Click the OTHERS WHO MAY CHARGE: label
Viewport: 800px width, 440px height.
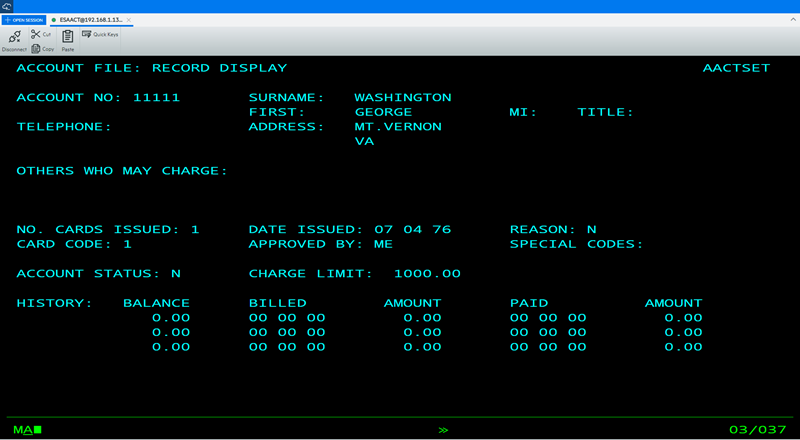pyautogui.click(x=122, y=171)
